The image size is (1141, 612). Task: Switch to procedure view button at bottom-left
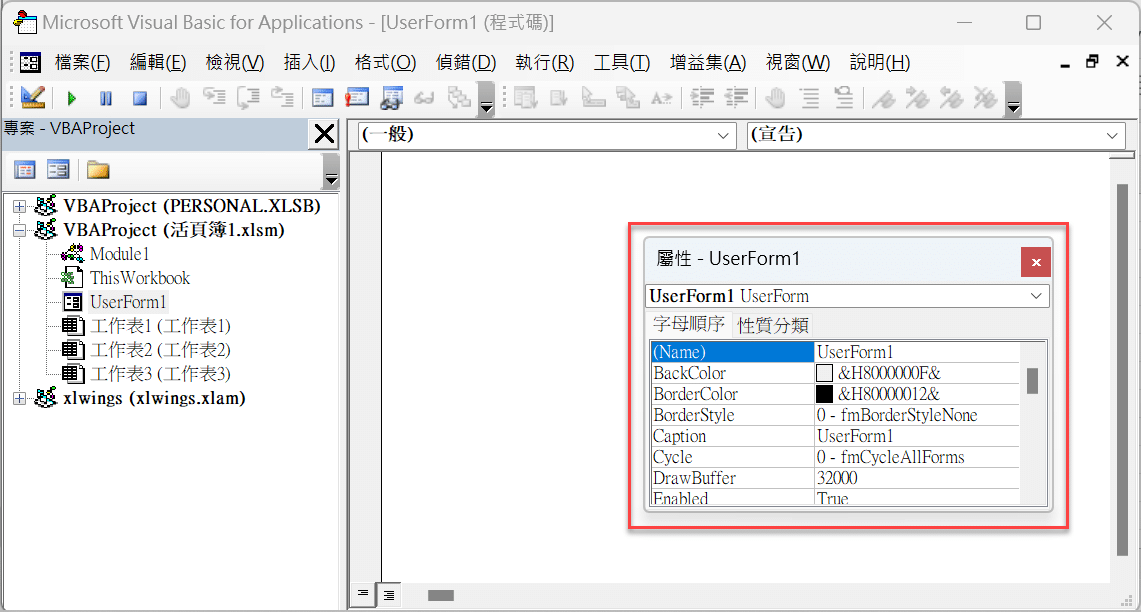(x=362, y=595)
